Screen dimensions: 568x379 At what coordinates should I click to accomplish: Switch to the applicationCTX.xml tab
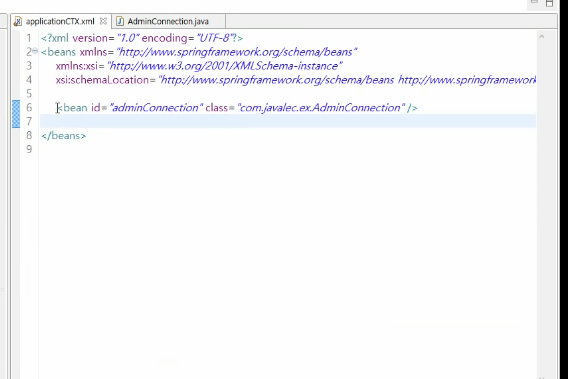tap(60, 21)
